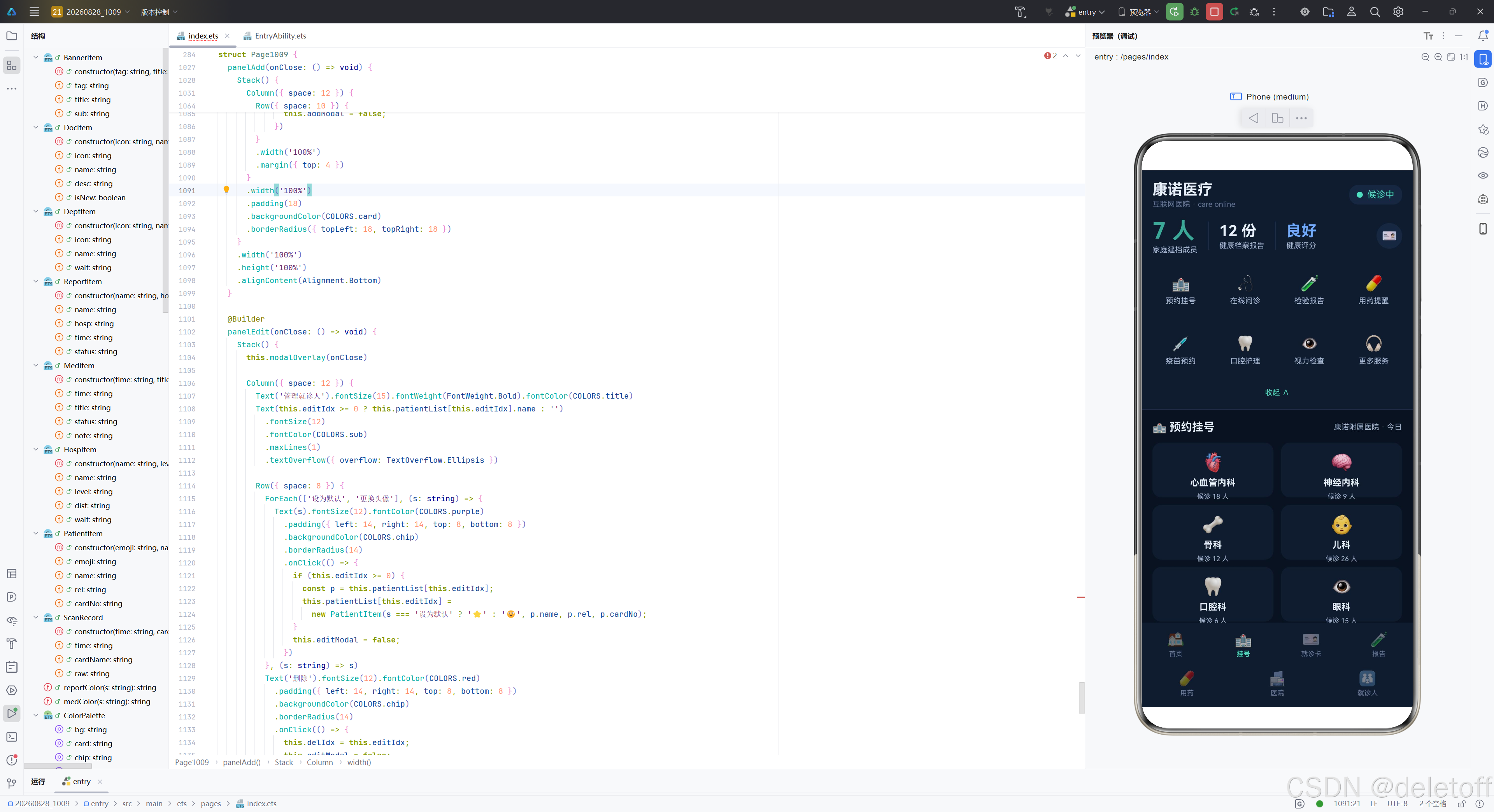
Task: Select 用药 tab in preview bottom bar
Action: (1187, 683)
